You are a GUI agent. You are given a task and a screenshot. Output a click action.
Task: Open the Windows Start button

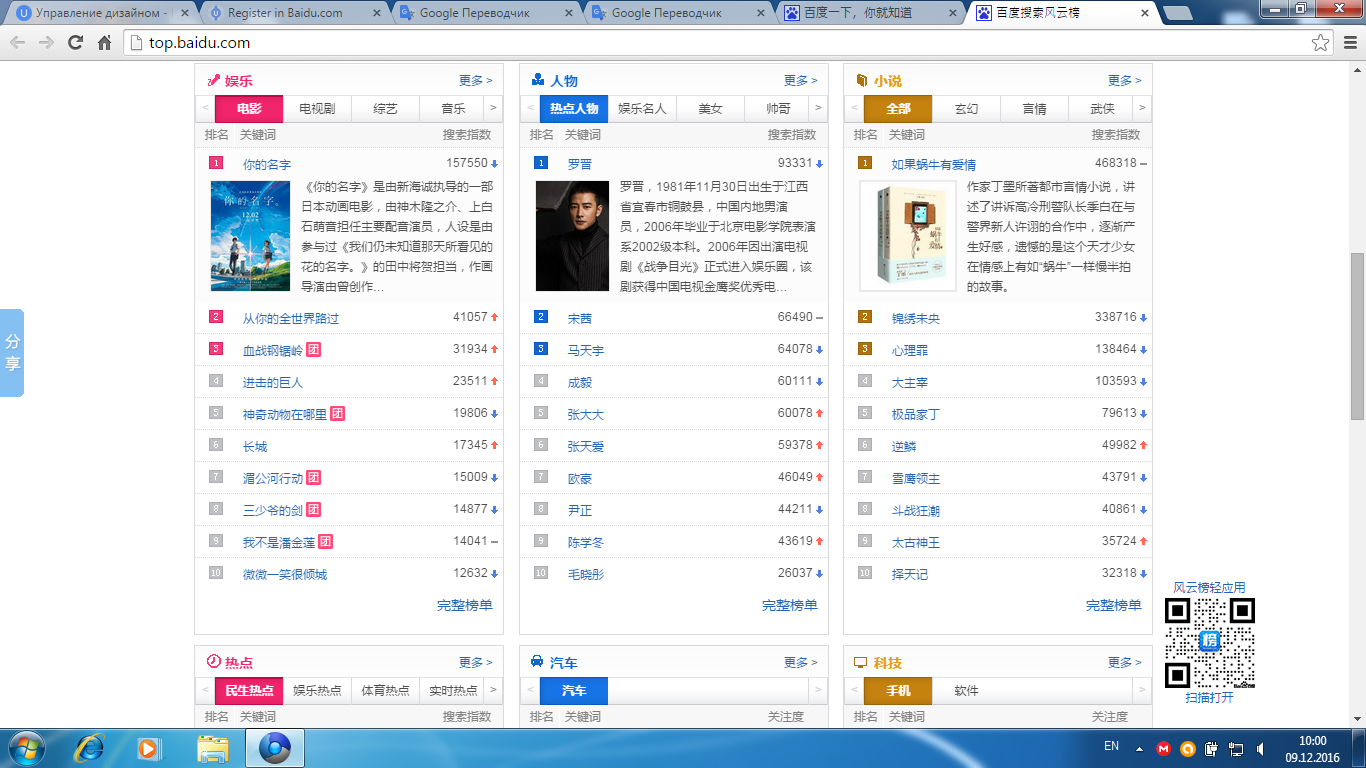pyautogui.click(x=24, y=748)
